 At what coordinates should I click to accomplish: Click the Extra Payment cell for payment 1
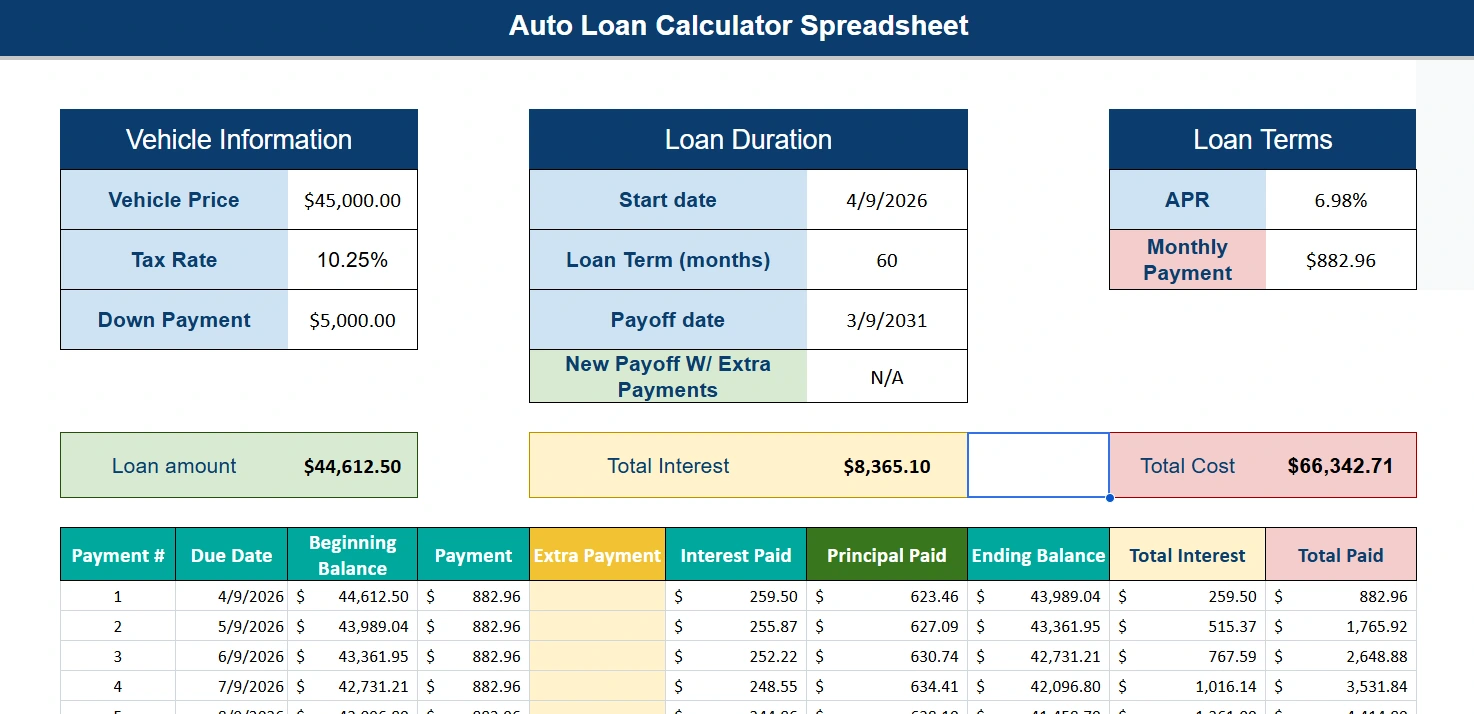tap(597, 595)
